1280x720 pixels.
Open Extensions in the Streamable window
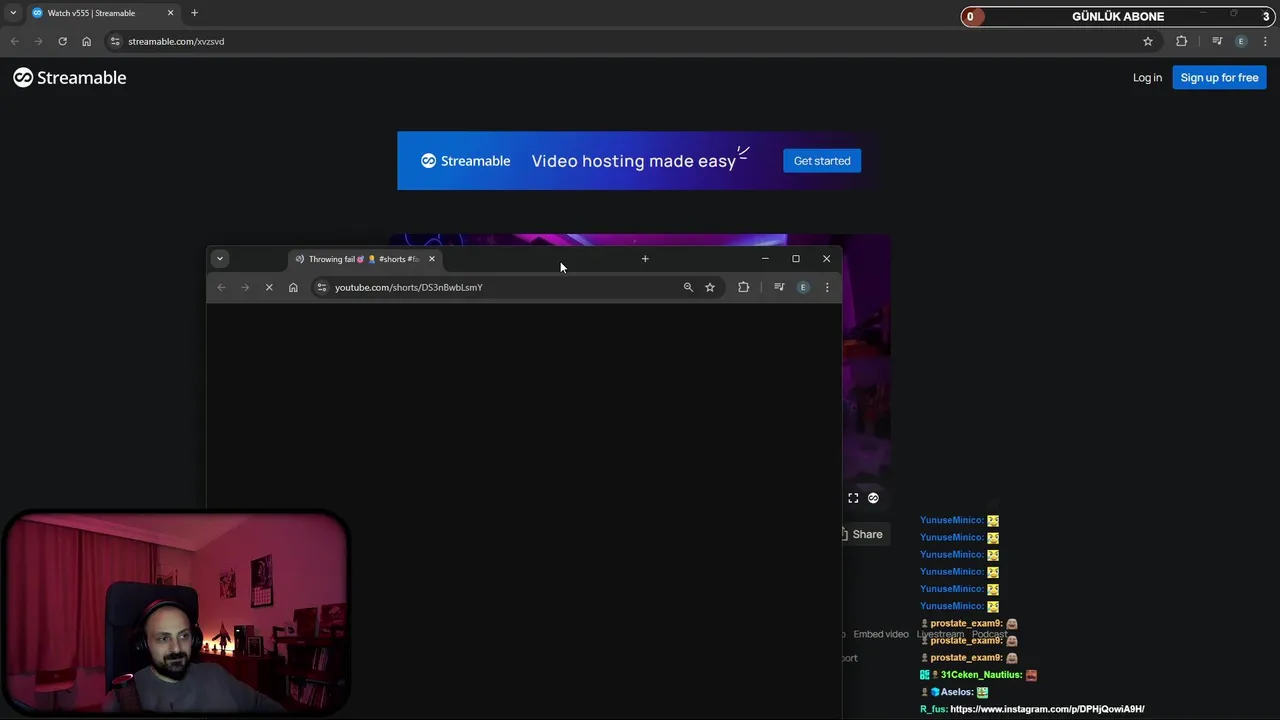(x=1181, y=41)
